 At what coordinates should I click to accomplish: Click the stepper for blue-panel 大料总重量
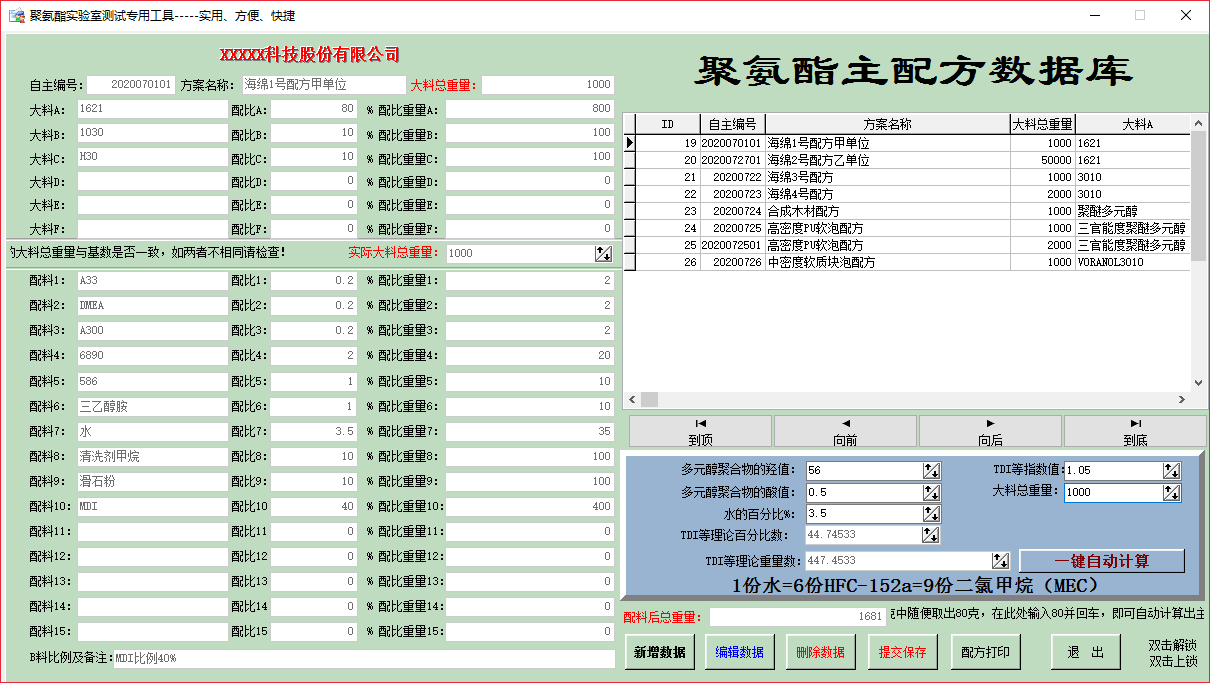(1172, 492)
